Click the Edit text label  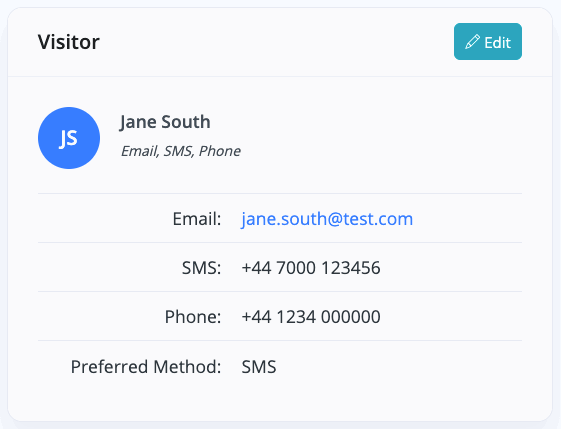pyautogui.click(x=498, y=43)
